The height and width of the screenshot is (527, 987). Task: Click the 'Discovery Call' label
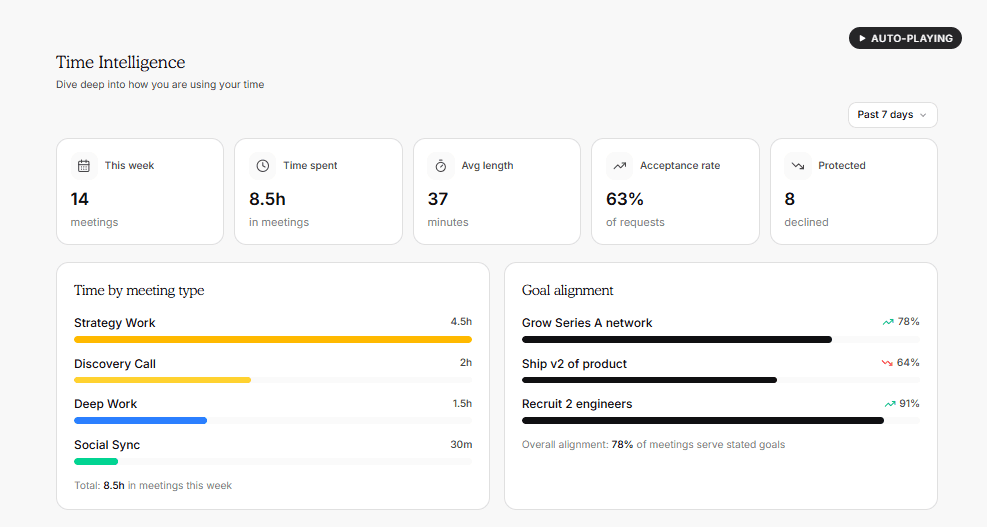click(x=115, y=364)
